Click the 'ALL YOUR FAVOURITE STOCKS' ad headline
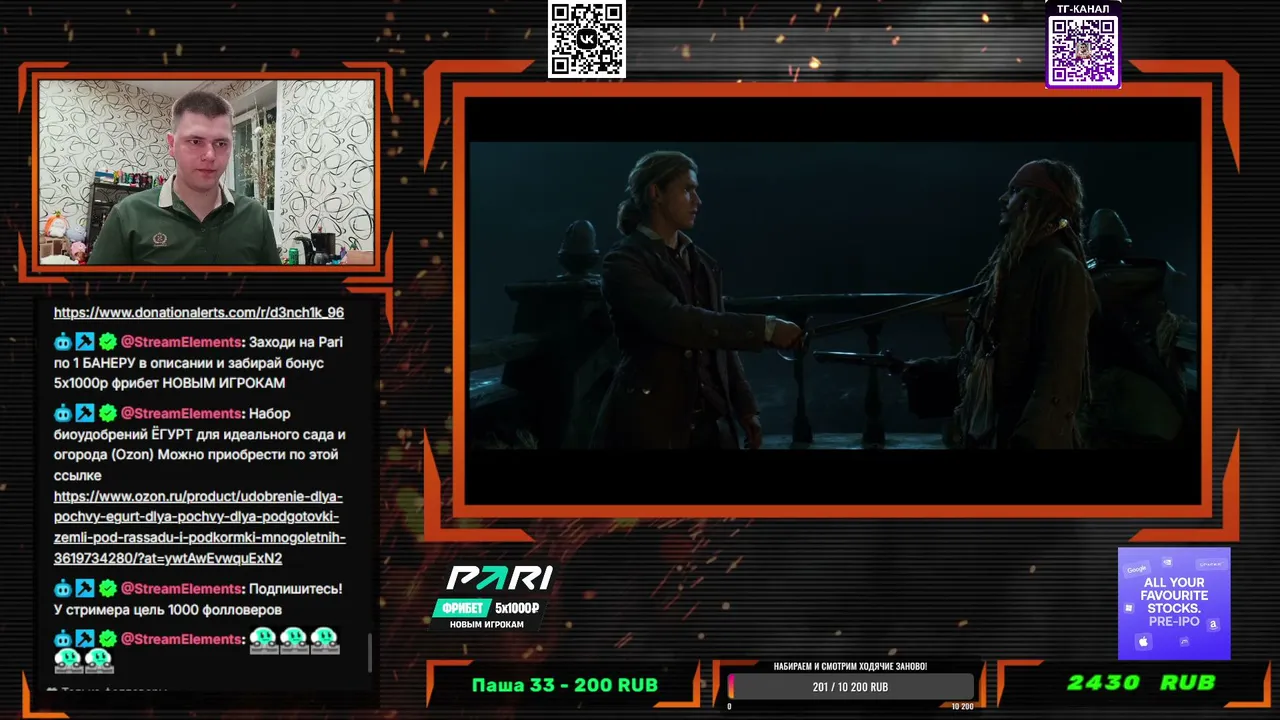1280x720 pixels. pyautogui.click(x=1174, y=595)
